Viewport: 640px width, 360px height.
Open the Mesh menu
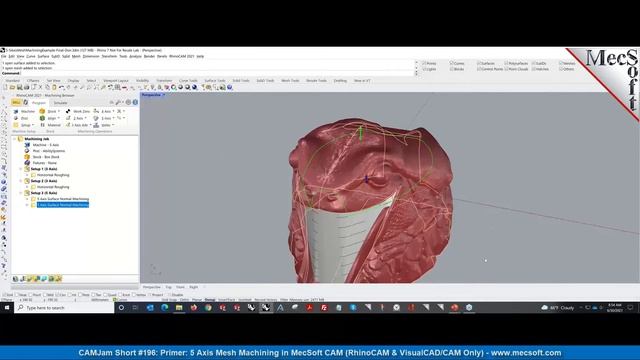pos(76,56)
